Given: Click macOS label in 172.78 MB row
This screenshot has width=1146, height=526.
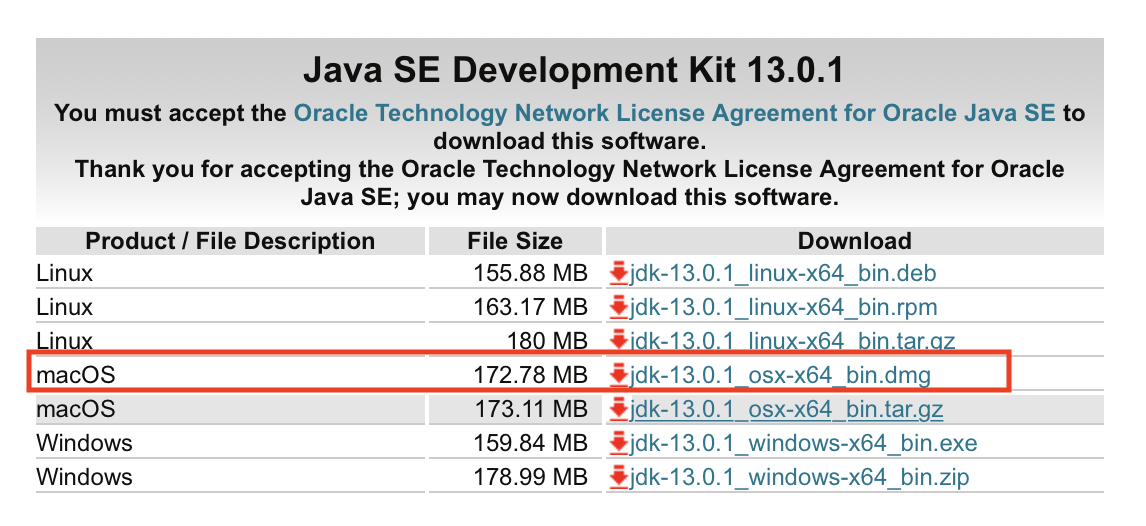Looking at the screenshot, I should click(76, 376).
